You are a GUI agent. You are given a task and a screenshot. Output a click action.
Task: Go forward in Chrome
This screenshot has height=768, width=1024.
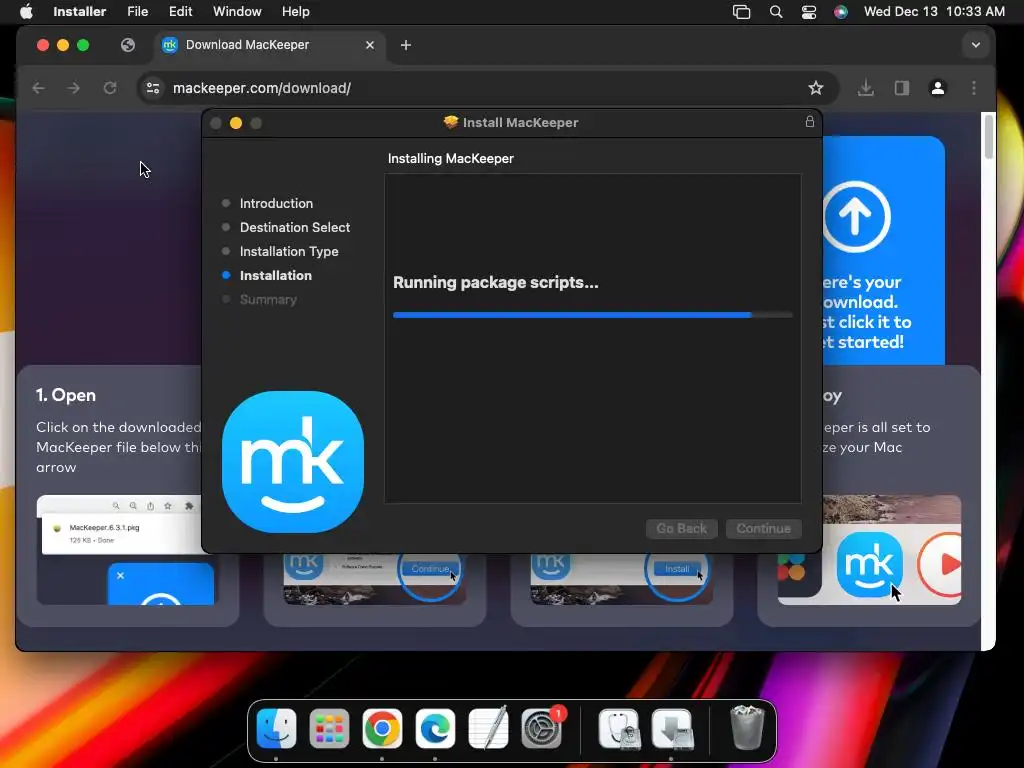click(x=73, y=88)
